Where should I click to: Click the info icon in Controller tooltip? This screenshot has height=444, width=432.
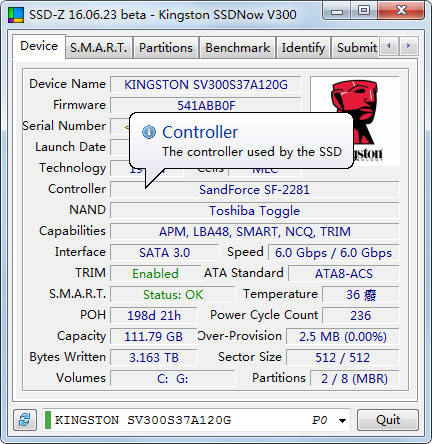click(x=149, y=132)
